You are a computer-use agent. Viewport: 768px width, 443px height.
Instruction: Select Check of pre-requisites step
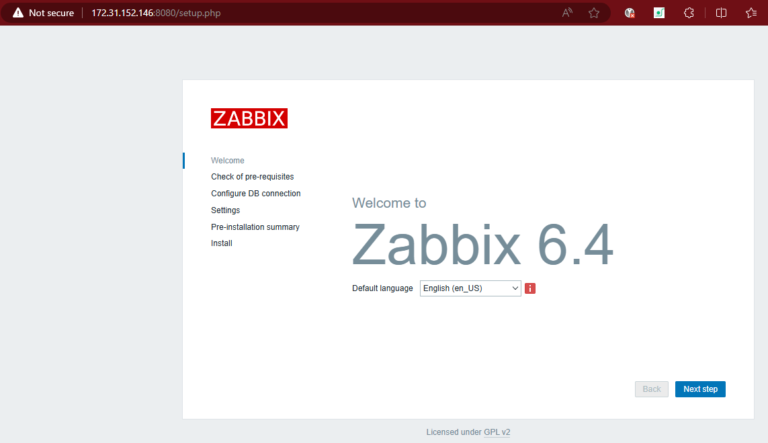coord(252,177)
